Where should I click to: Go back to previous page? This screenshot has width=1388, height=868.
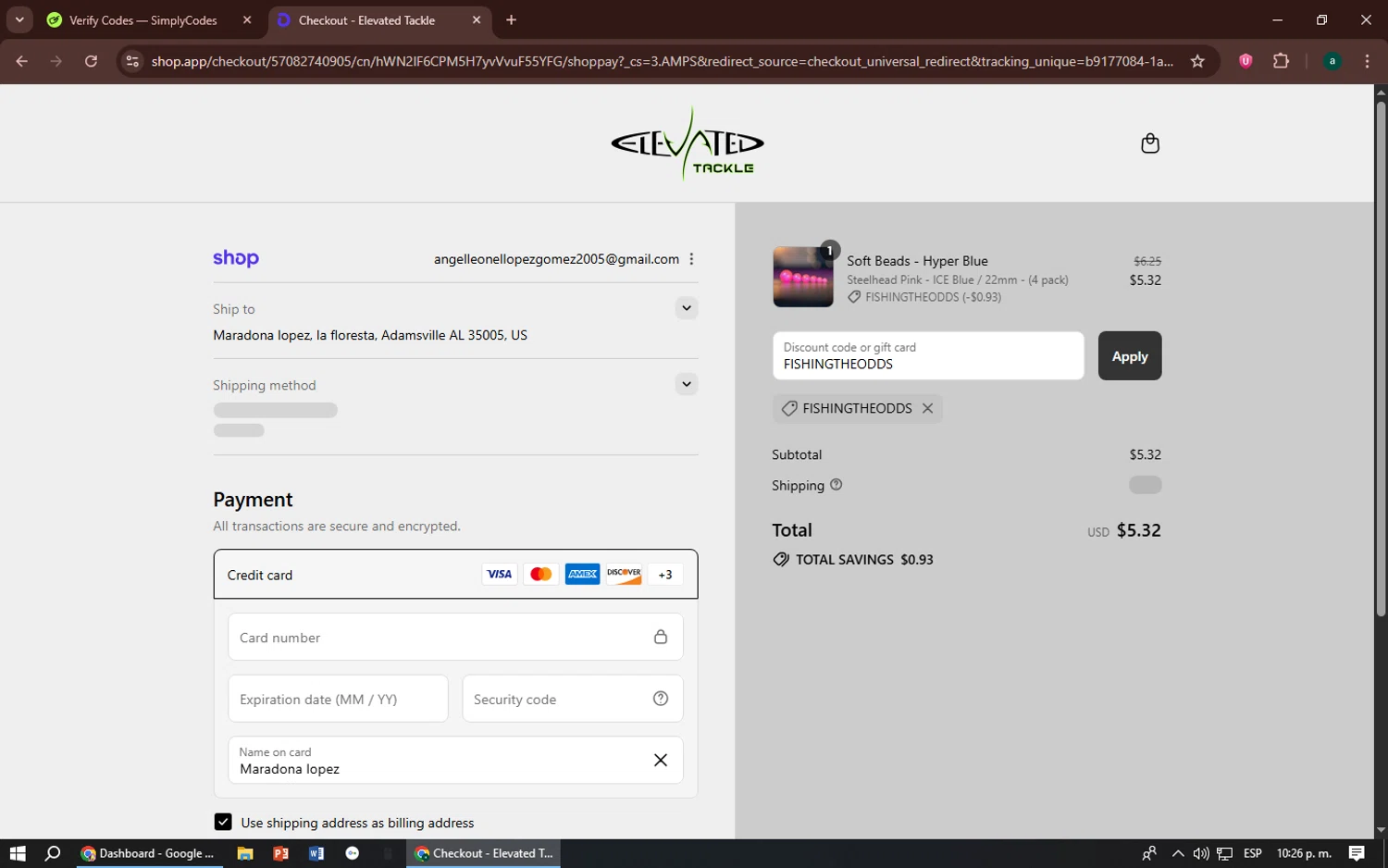click(21, 61)
